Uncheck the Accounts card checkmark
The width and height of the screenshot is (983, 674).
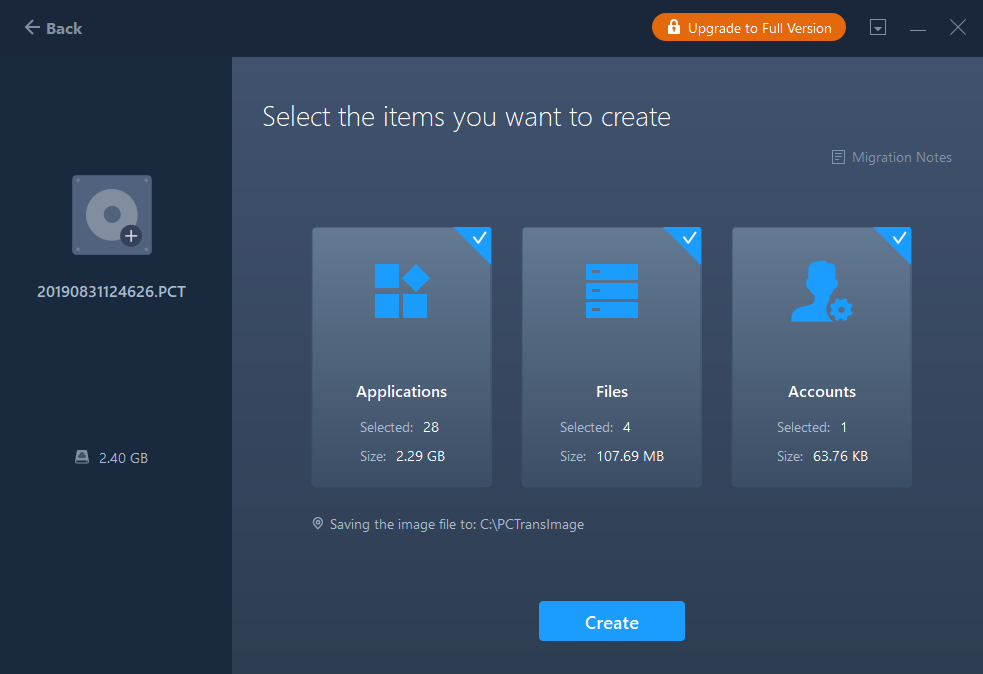(x=899, y=238)
